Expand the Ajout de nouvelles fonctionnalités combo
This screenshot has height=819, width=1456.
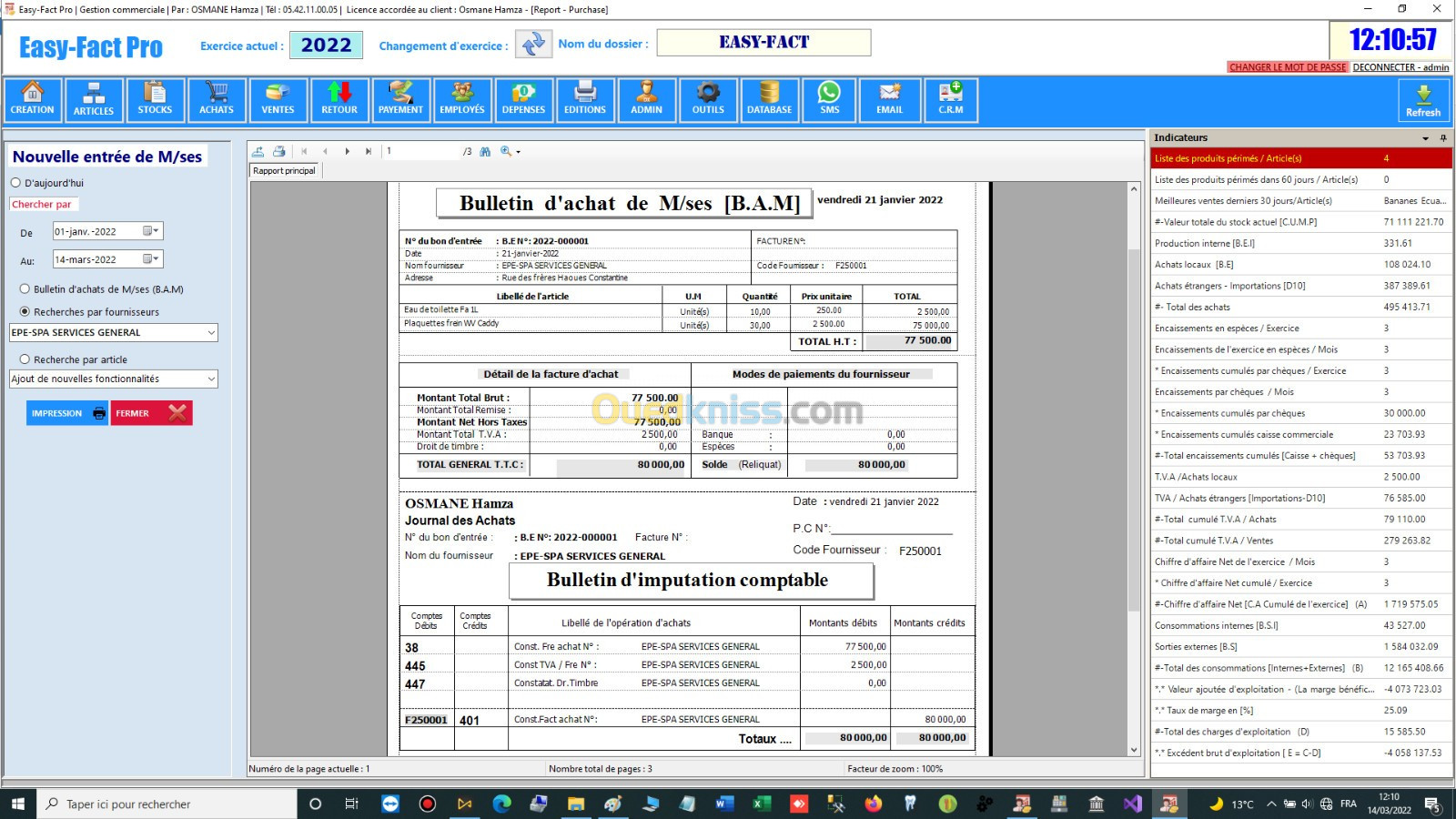(211, 379)
